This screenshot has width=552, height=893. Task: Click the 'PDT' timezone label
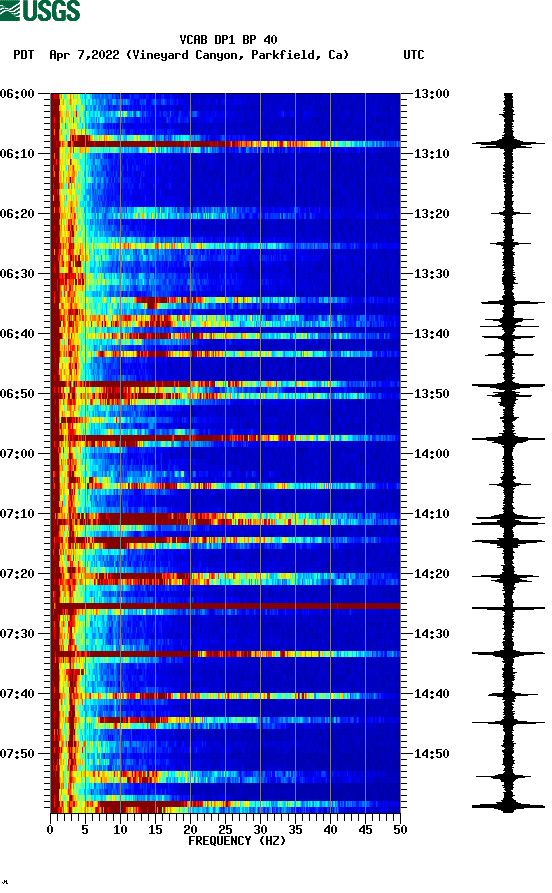point(24,55)
